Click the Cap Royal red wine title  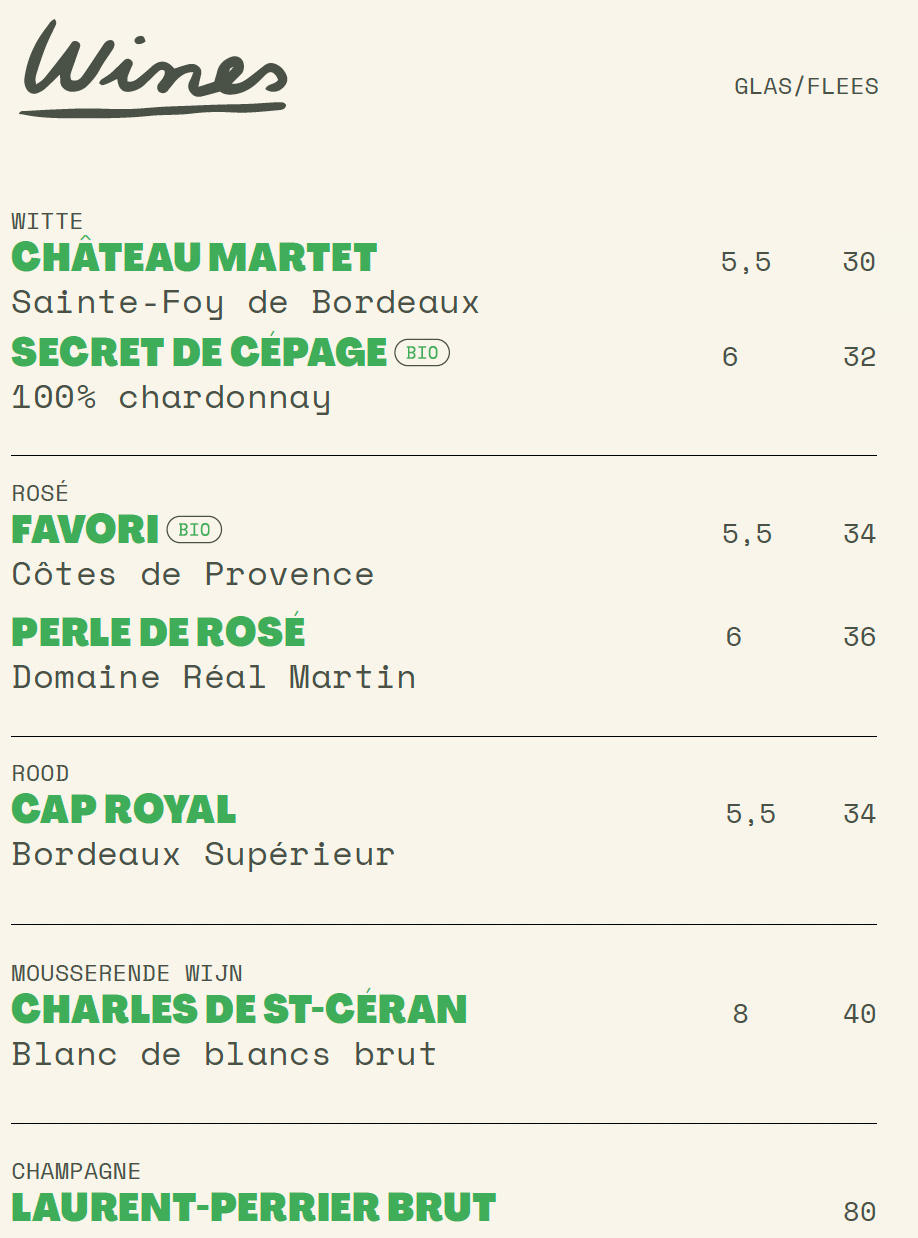click(x=124, y=809)
